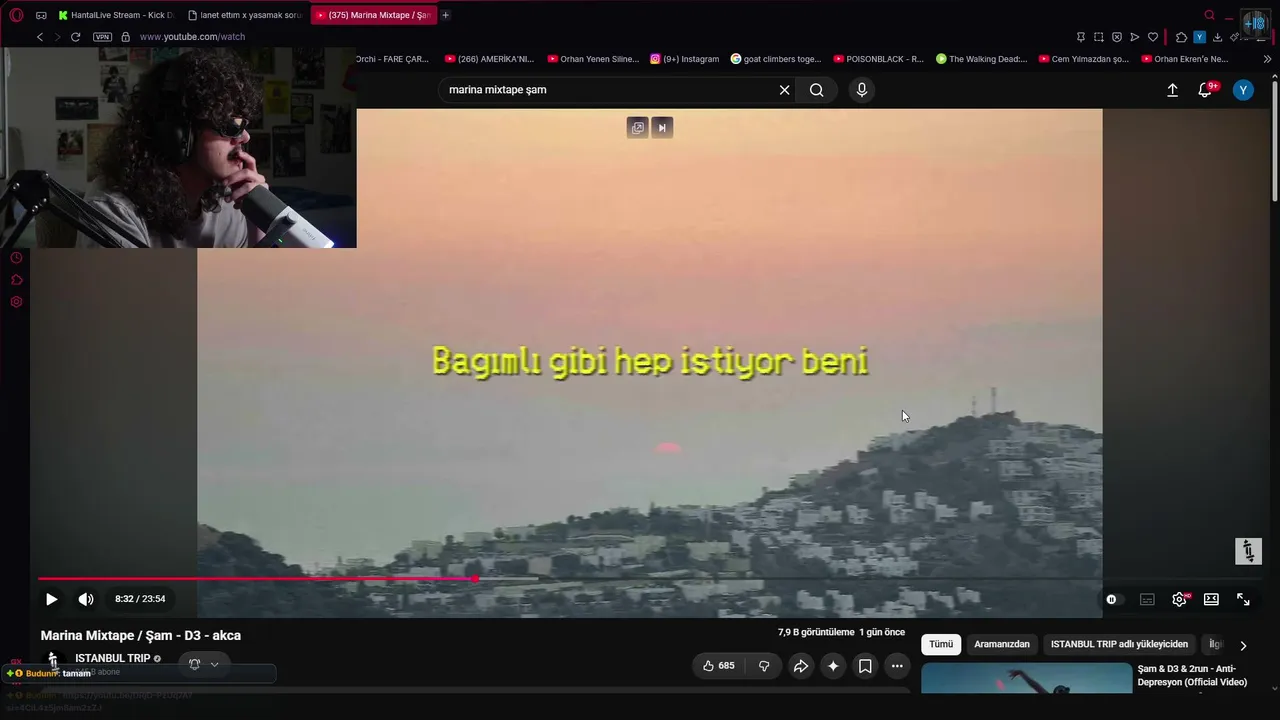Open YouTube account avatar menu

(x=1243, y=90)
